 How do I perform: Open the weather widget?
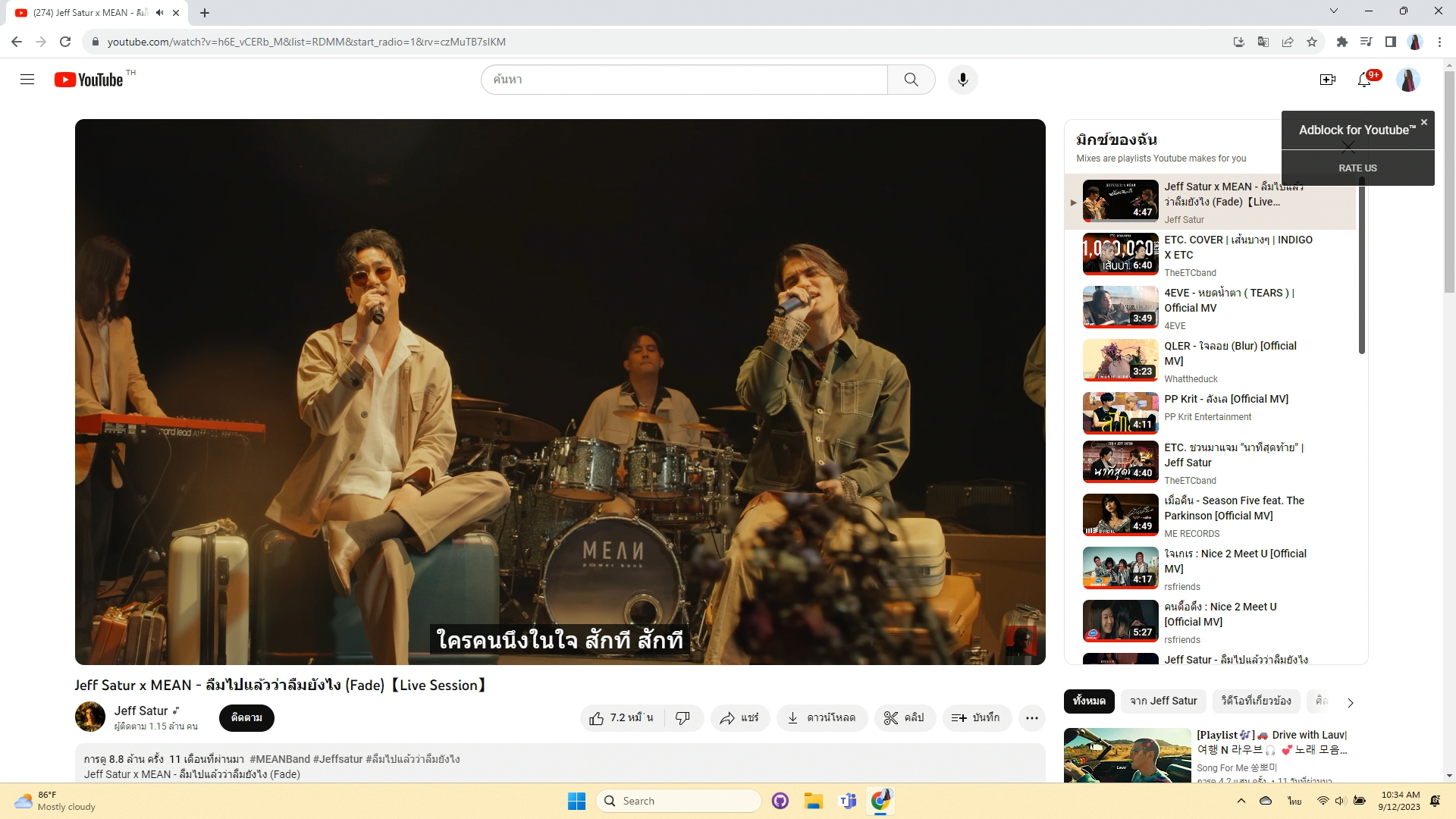[x=57, y=801]
